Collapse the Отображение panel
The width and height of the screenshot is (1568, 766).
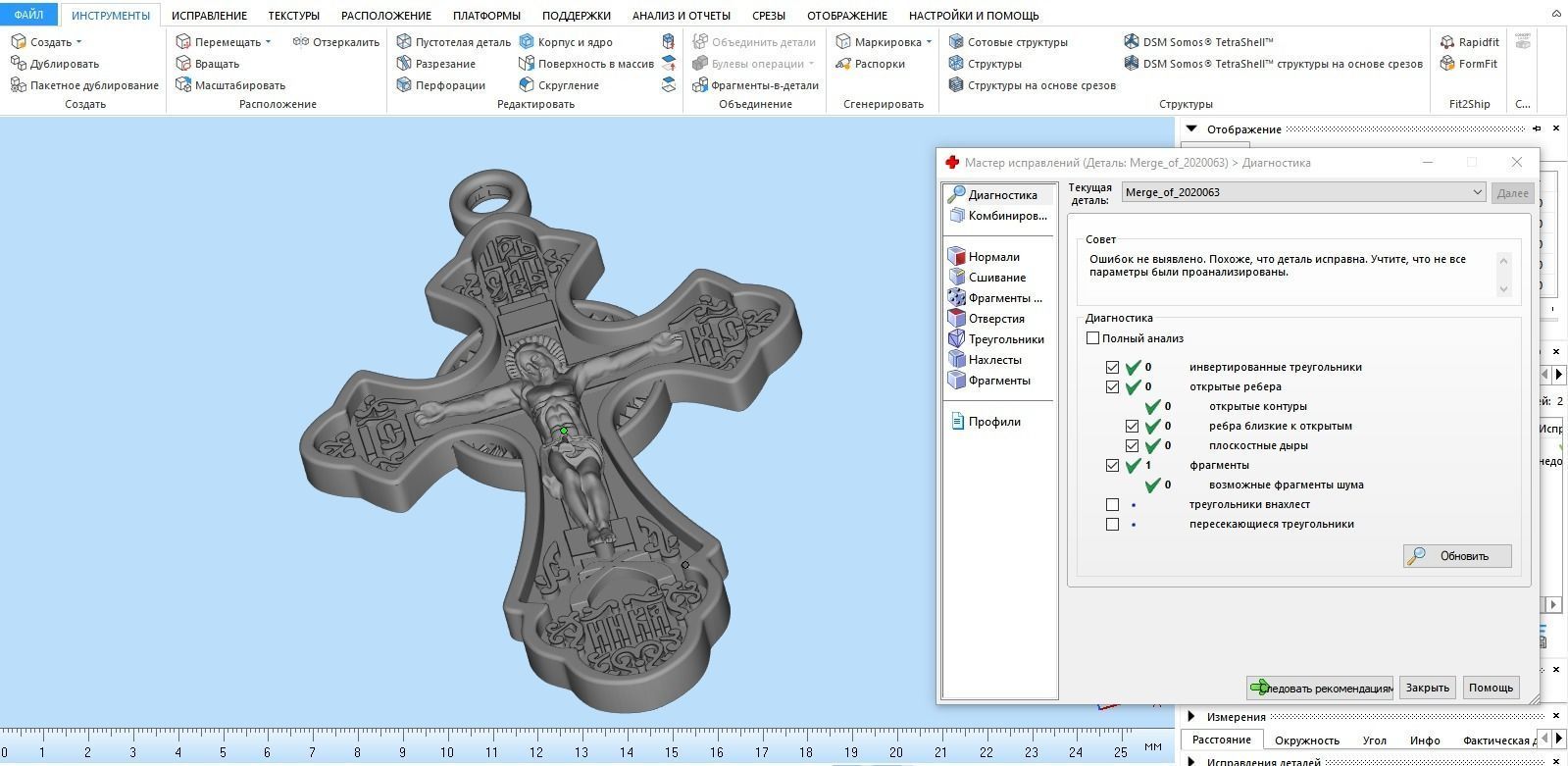(1191, 128)
